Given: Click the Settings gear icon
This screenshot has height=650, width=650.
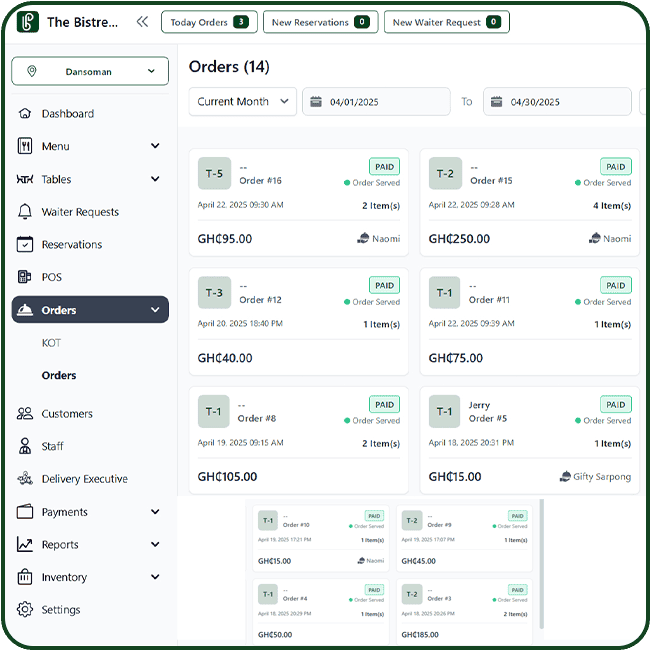Looking at the screenshot, I should point(25,610).
